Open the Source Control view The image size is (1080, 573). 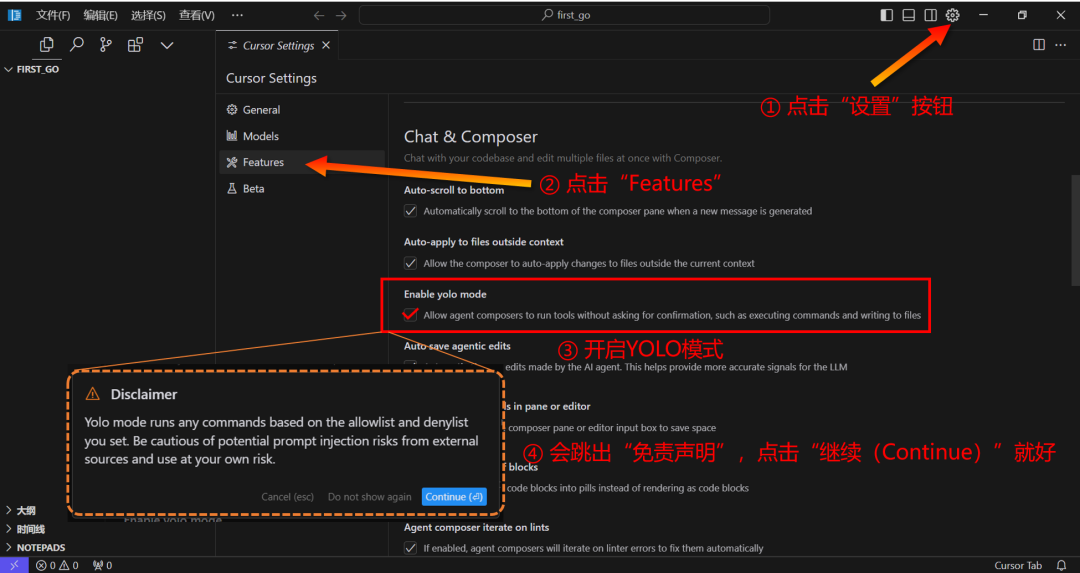click(105, 45)
